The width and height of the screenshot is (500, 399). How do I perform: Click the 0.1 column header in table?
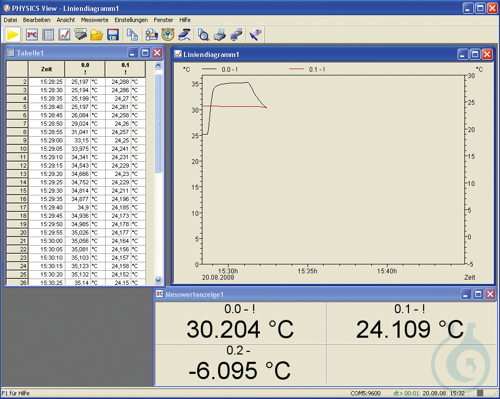point(125,69)
